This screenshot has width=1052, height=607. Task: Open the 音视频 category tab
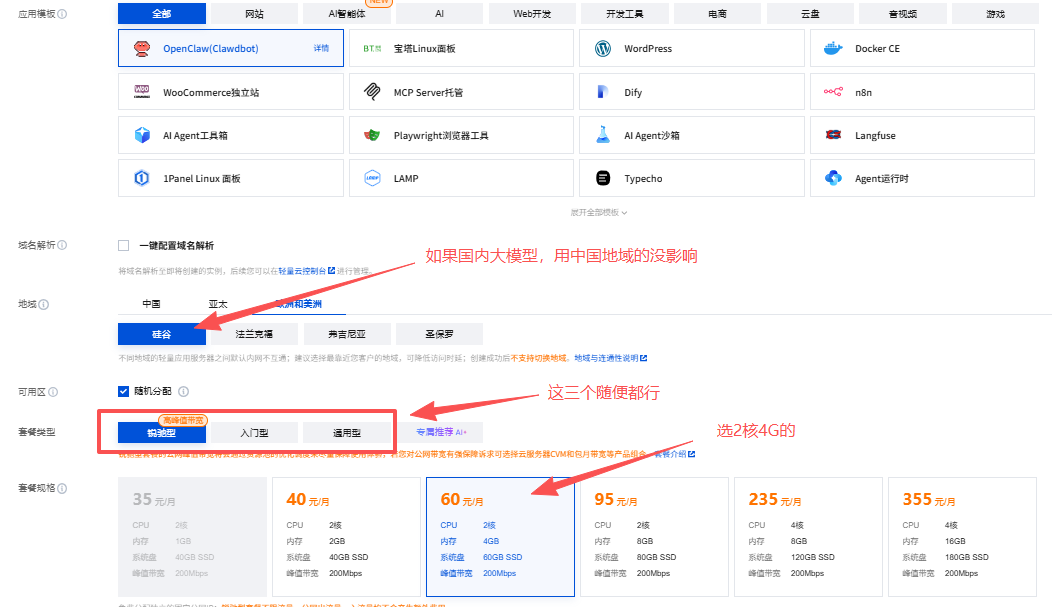(x=902, y=13)
